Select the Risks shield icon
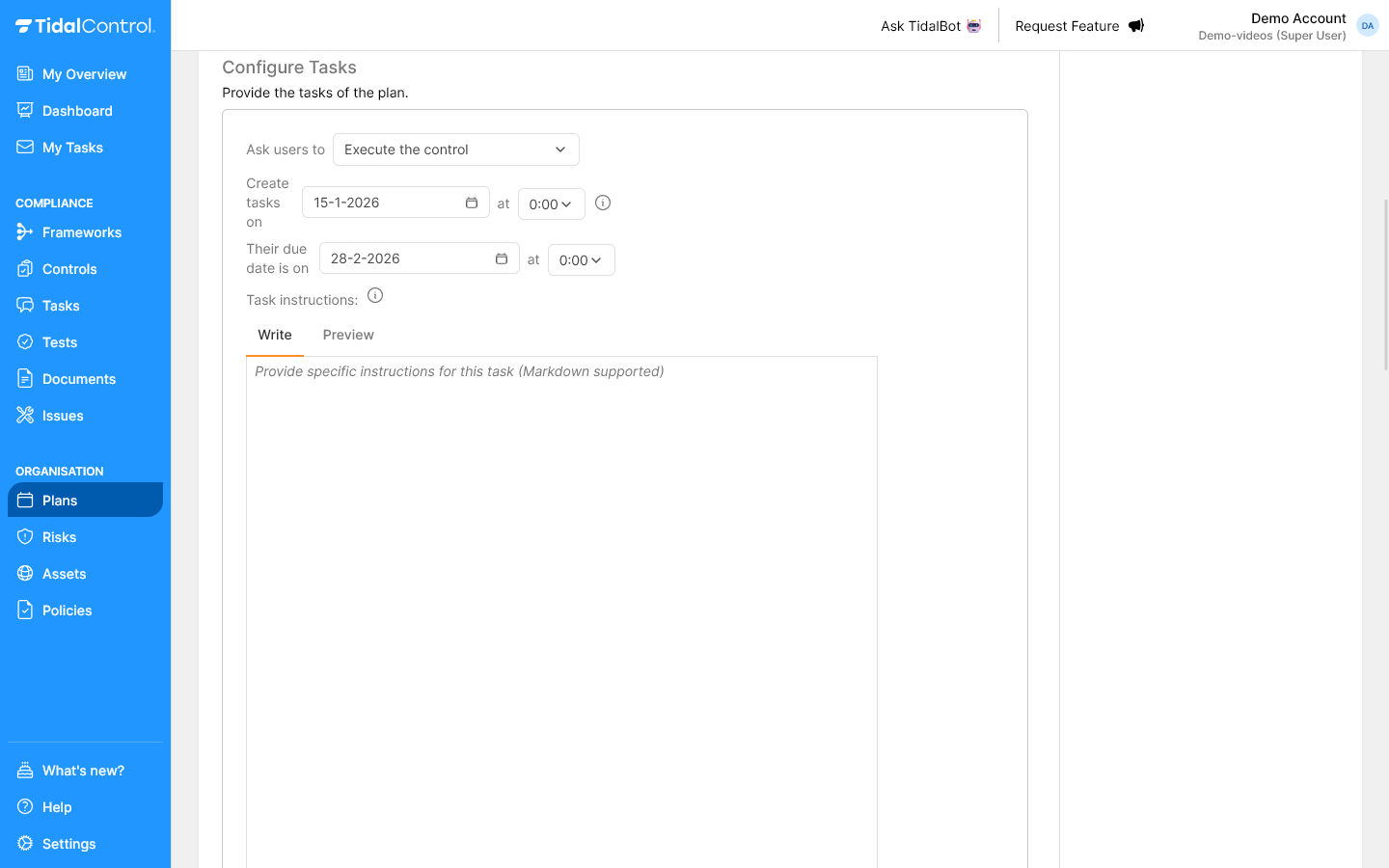Image resolution: width=1389 pixels, height=868 pixels. tap(25, 536)
